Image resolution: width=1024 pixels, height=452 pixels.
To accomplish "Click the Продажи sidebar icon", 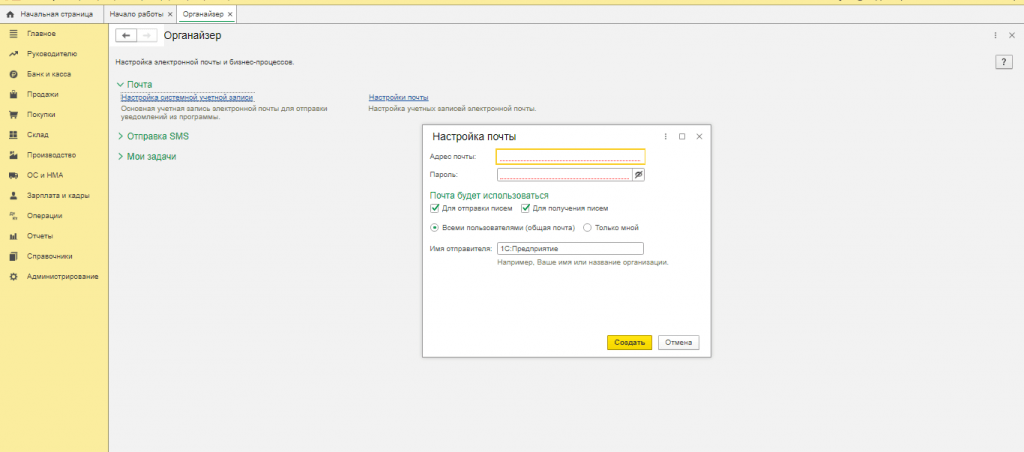I will pyautogui.click(x=13, y=94).
